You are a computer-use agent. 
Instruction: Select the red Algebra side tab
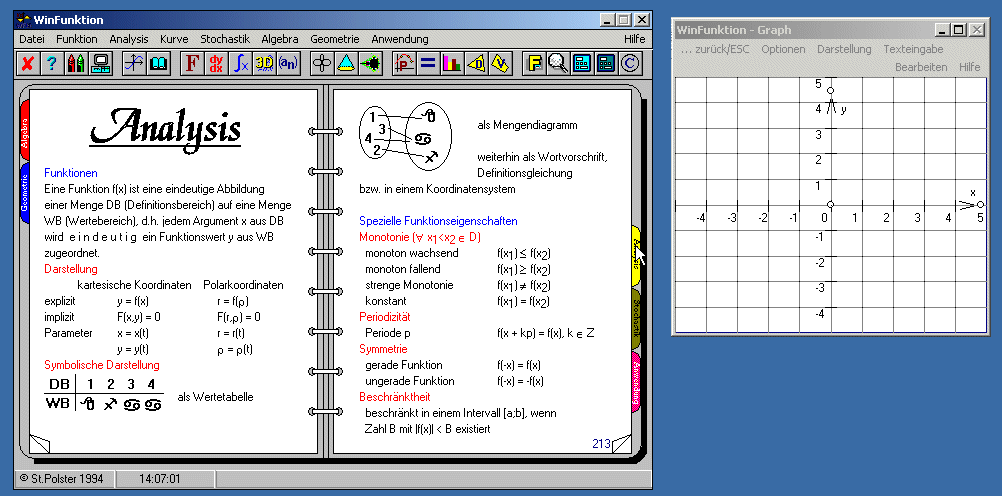click(x=25, y=132)
